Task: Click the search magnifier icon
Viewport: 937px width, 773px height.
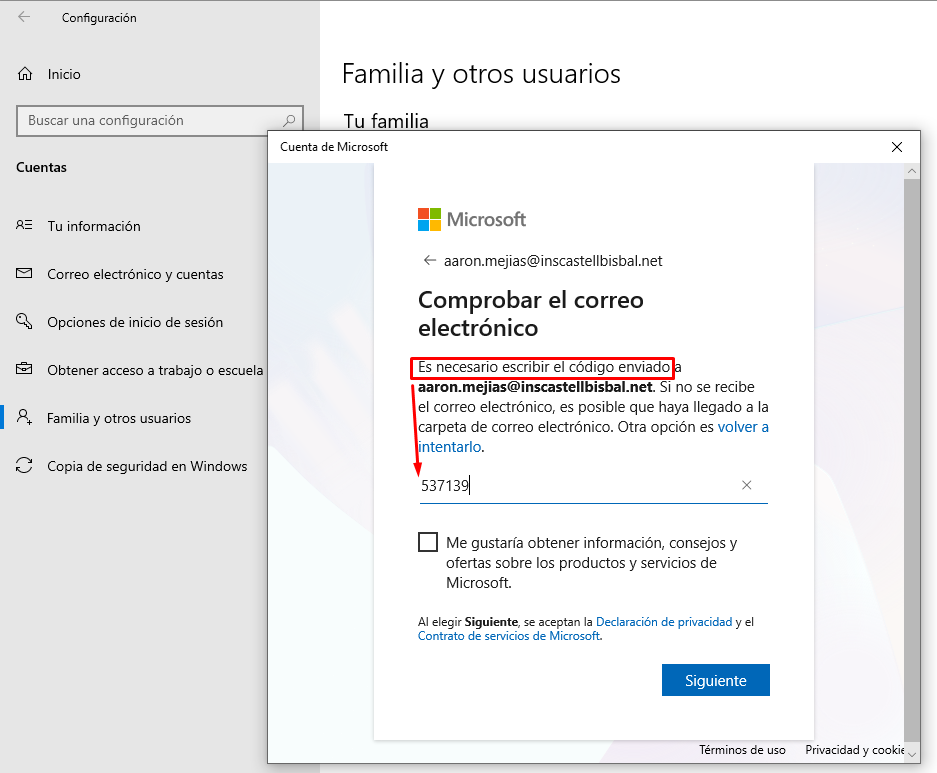Action: click(x=289, y=120)
